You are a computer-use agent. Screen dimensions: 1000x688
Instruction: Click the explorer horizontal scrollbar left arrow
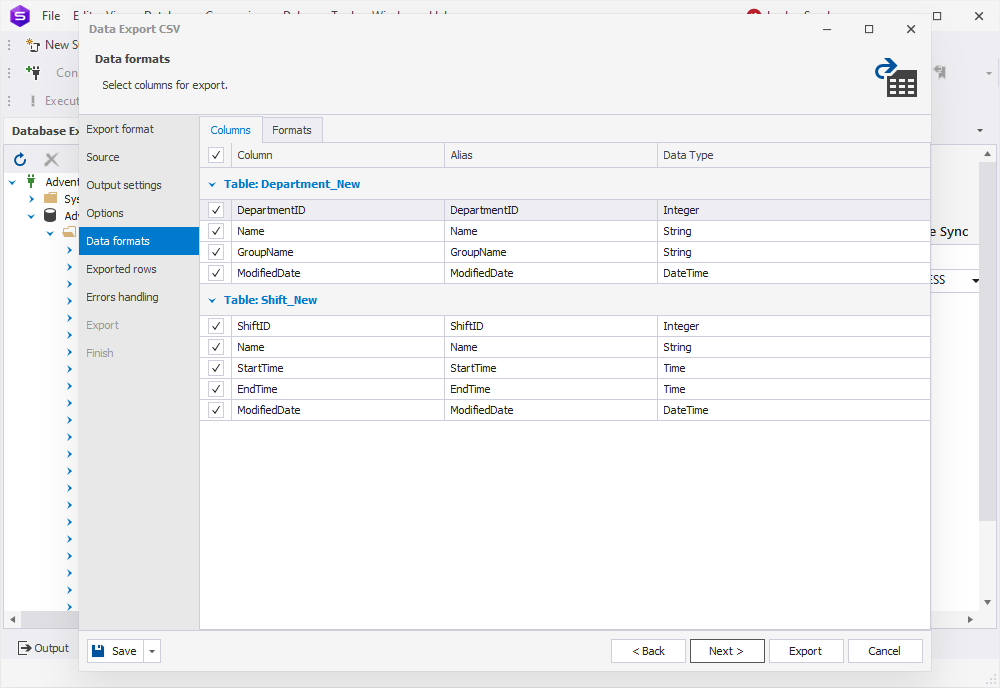[x=12, y=619]
